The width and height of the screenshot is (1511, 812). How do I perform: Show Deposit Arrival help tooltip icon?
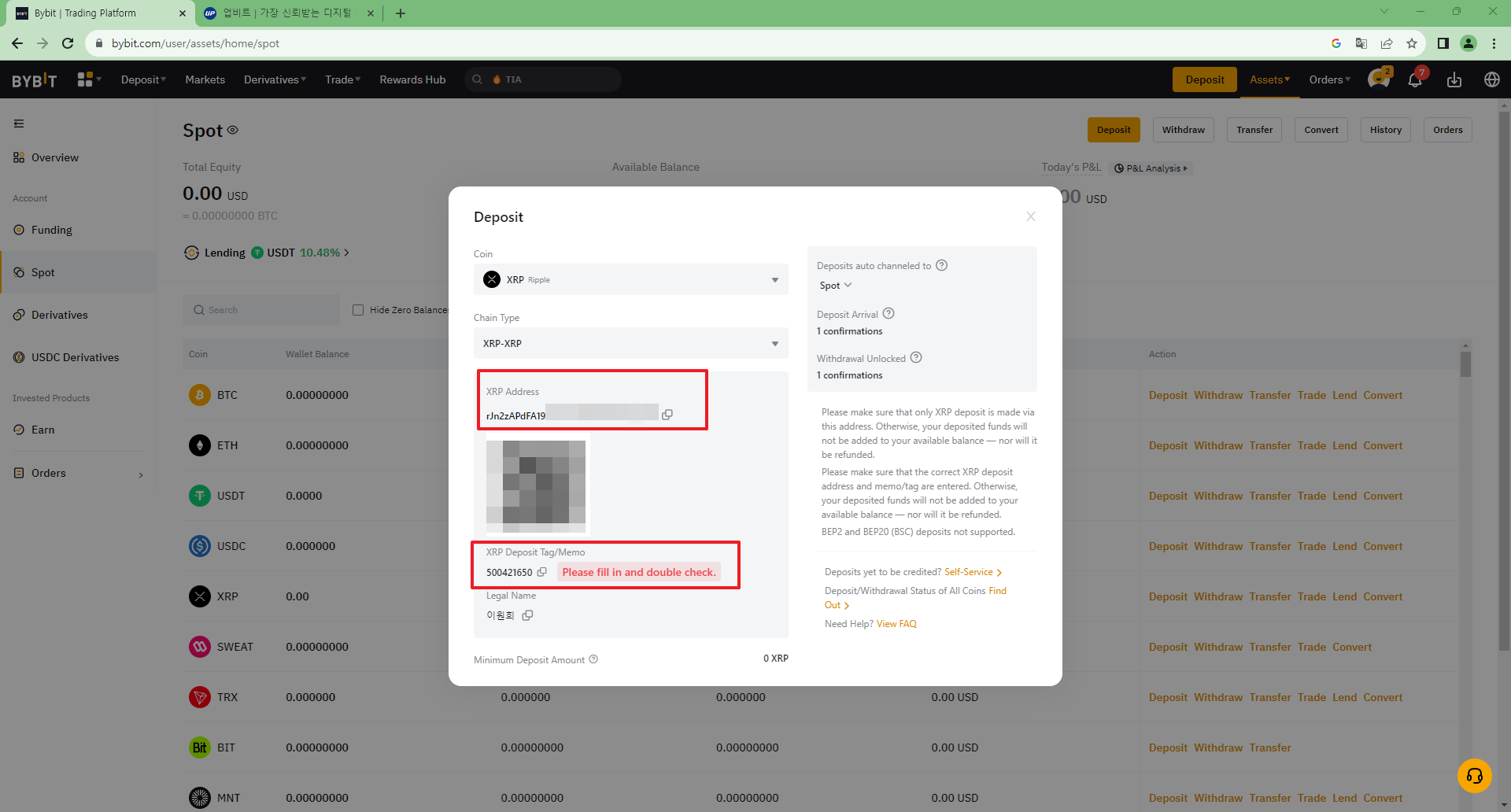click(888, 313)
